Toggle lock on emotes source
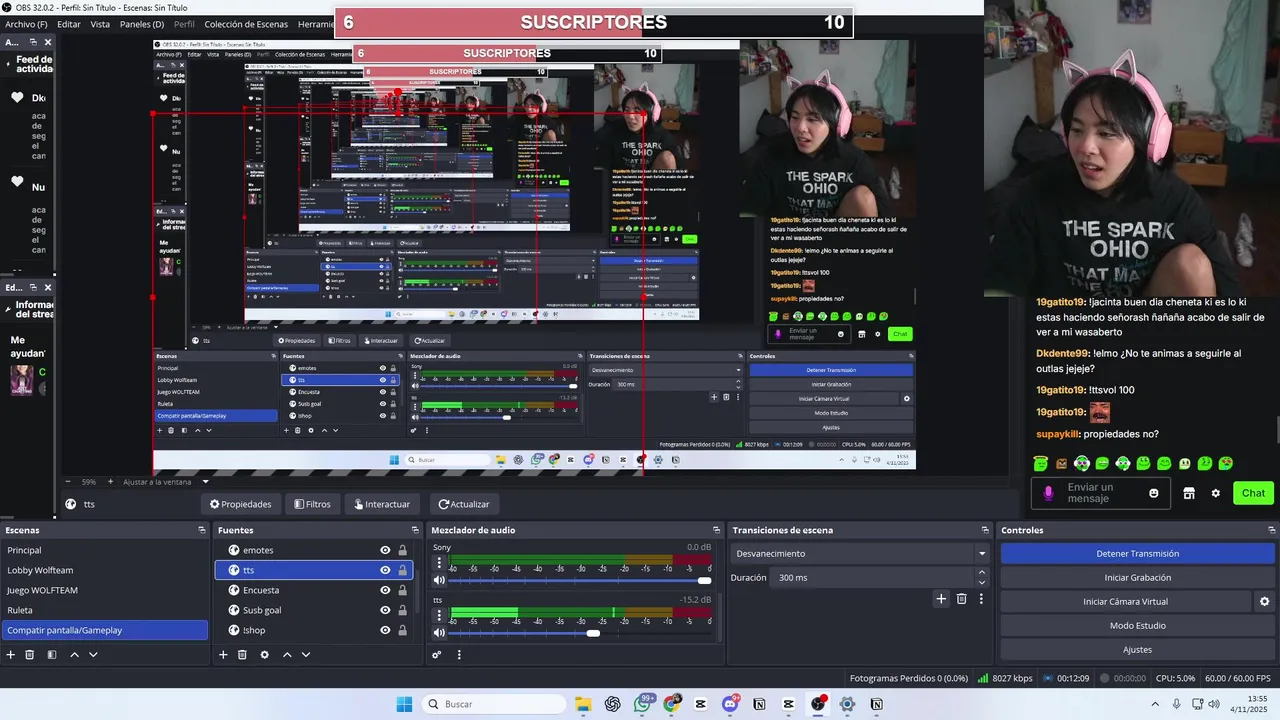 pos(403,550)
